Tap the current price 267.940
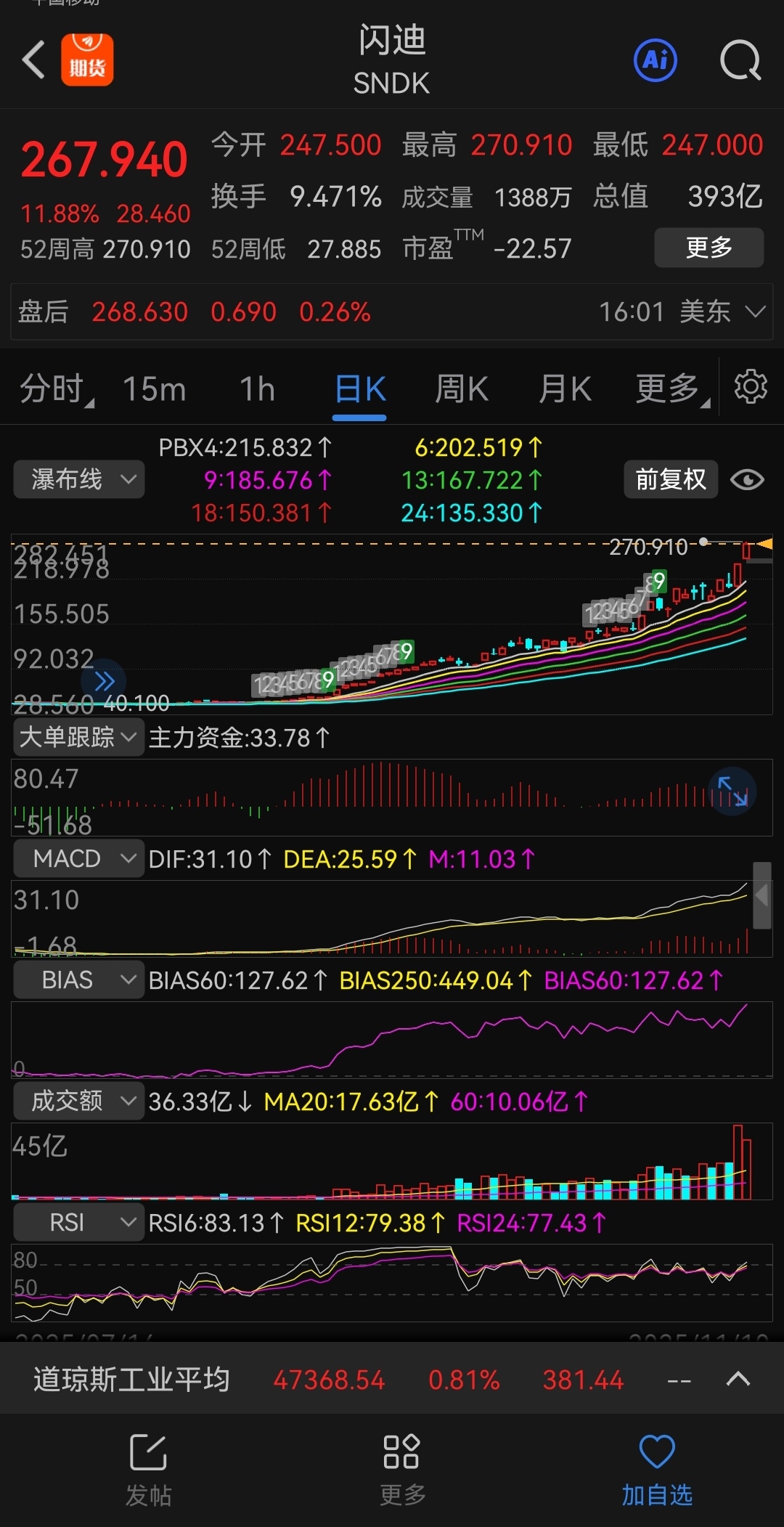This screenshot has width=784, height=1527. (105, 159)
